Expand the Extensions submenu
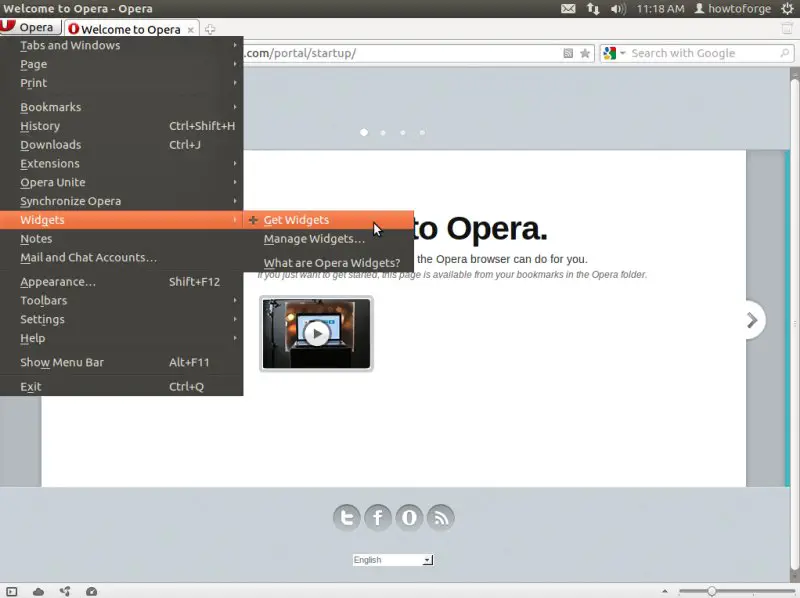 (x=121, y=164)
